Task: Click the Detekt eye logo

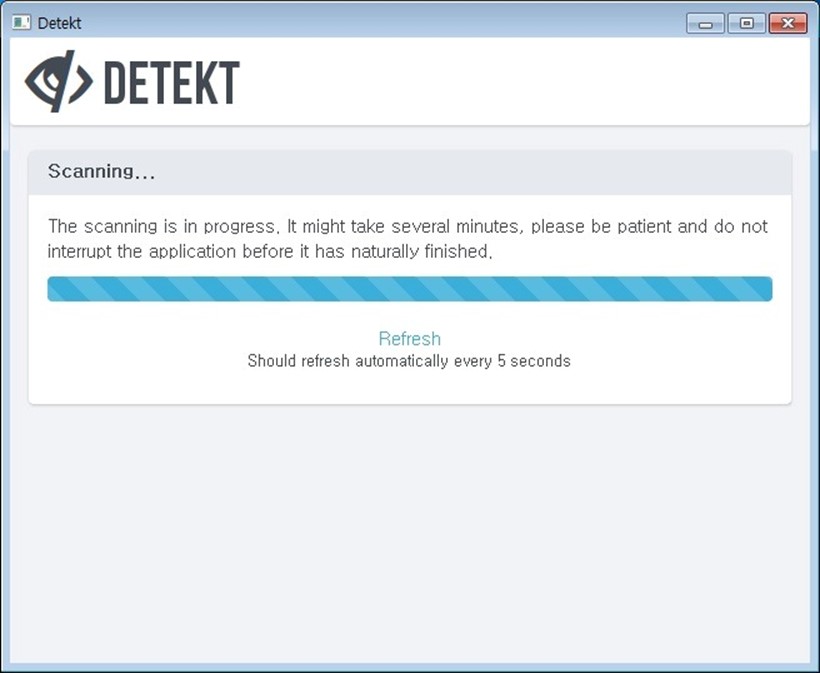Action: coord(59,82)
